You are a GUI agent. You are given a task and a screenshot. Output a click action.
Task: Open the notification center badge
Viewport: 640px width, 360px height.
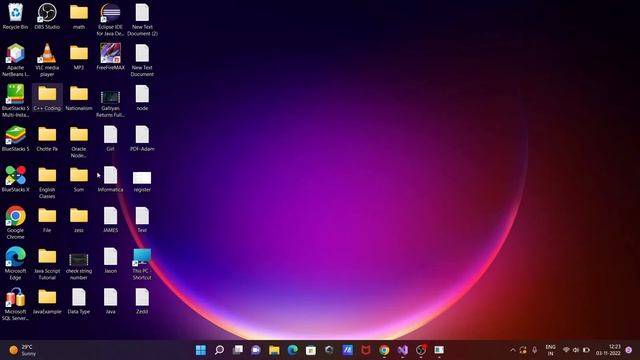point(629,350)
